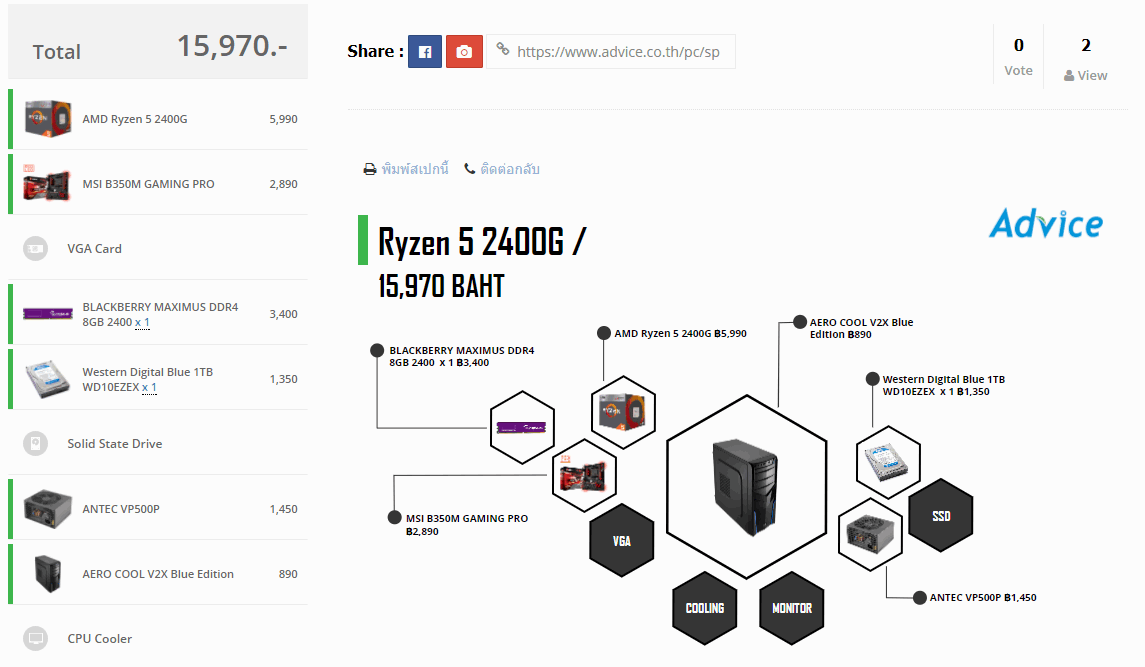
Task: Change quantity x 1 for WD10EZEX drive
Action: coord(149,387)
